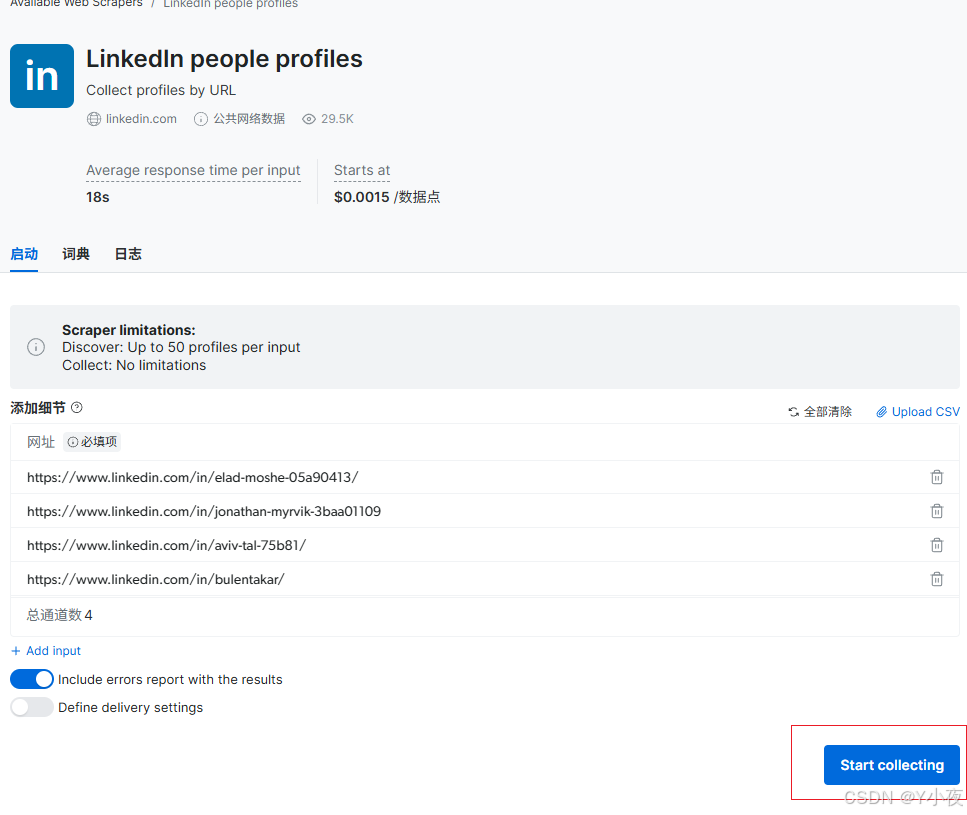Click Collect: No limitations text

[x=134, y=365]
